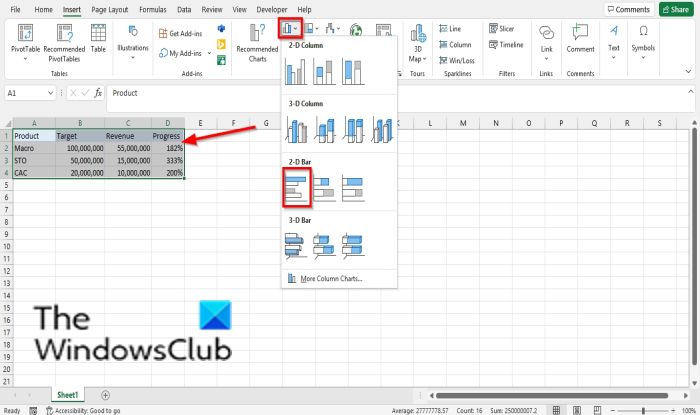Viewport: 700px width, 415px height.
Task: Select 2-D Stacked Column chart
Action: click(x=325, y=71)
